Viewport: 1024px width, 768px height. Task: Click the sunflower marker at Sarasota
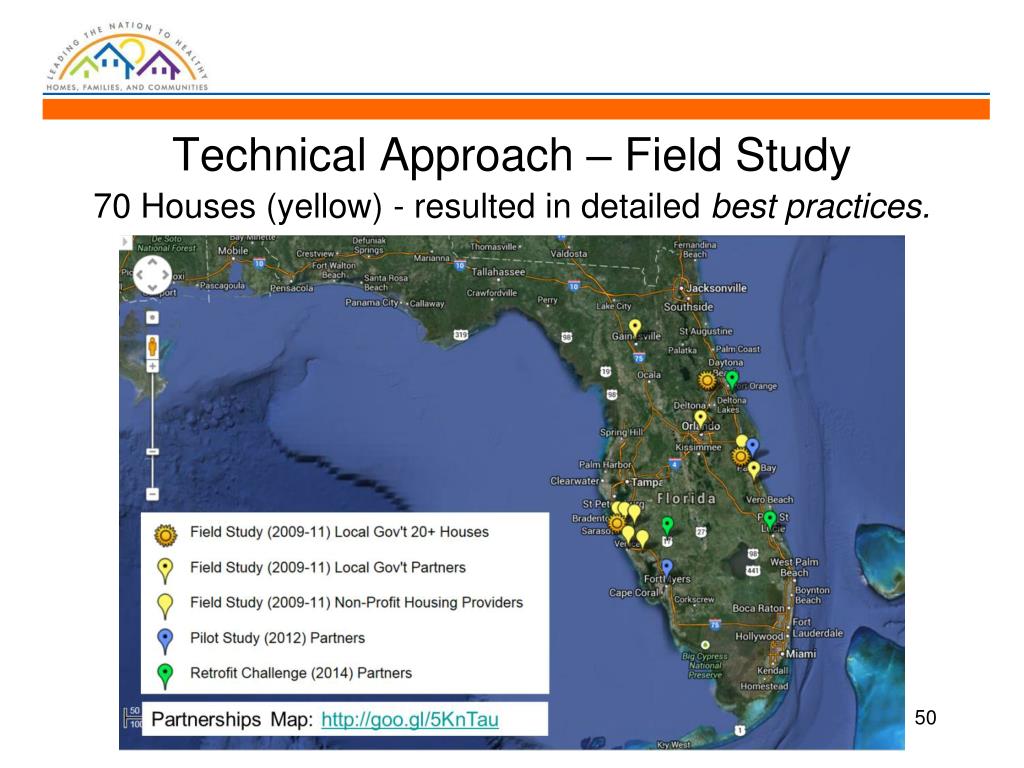pyautogui.click(x=616, y=523)
